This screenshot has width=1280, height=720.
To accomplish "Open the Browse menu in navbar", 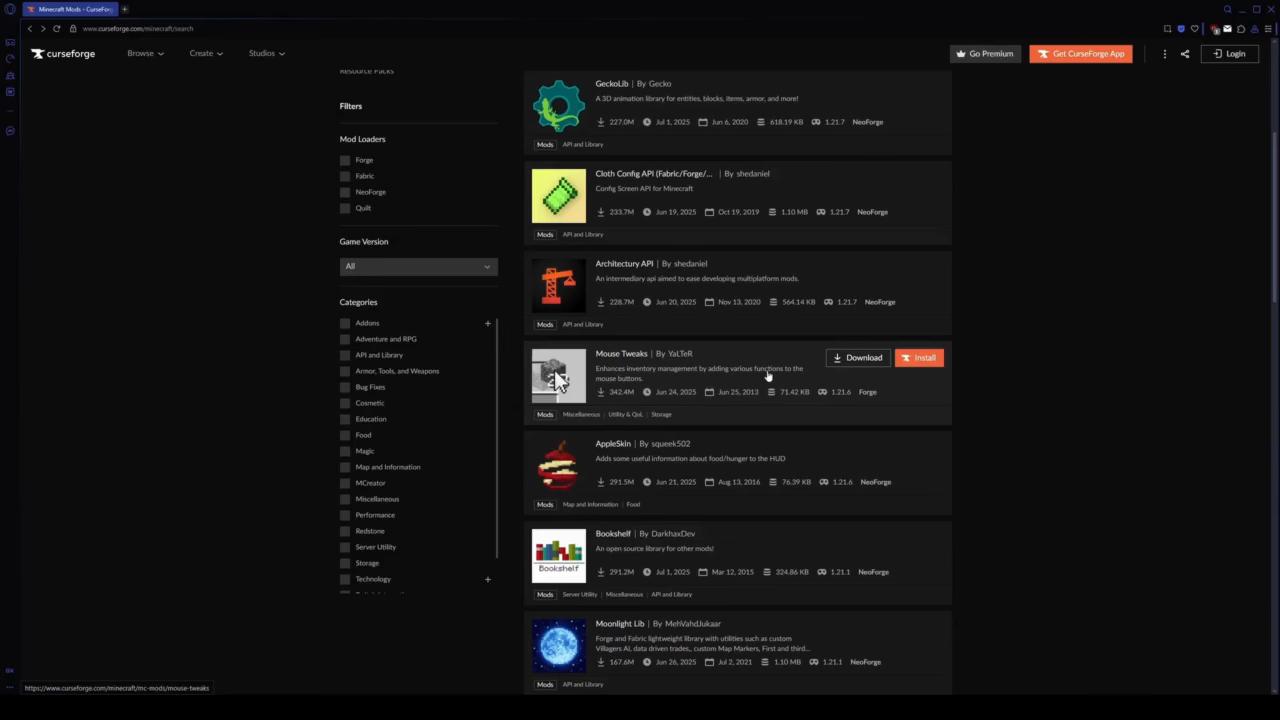I will 145,54.
